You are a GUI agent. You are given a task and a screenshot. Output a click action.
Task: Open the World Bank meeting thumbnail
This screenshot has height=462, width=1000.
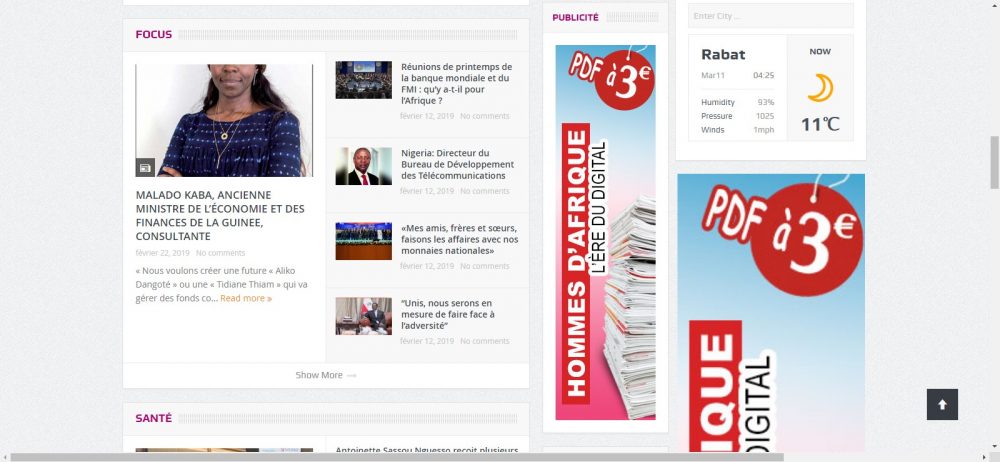[363, 80]
